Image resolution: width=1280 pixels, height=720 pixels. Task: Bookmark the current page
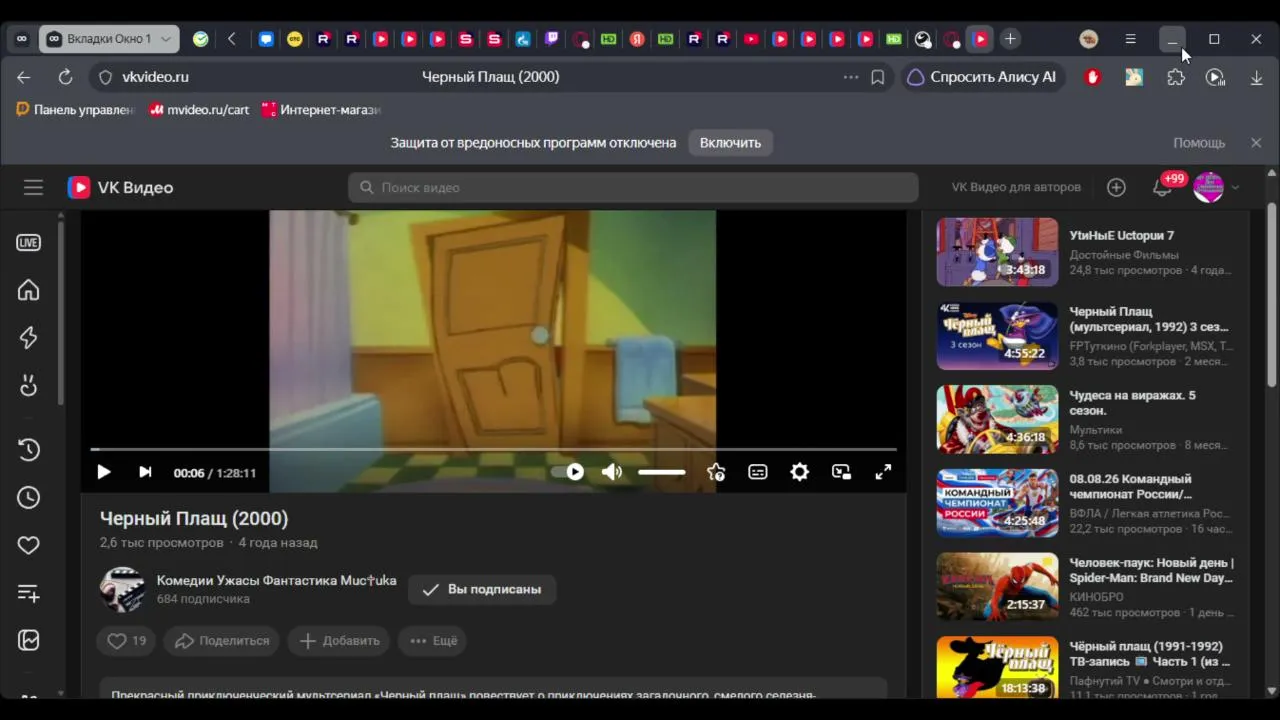(x=878, y=77)
